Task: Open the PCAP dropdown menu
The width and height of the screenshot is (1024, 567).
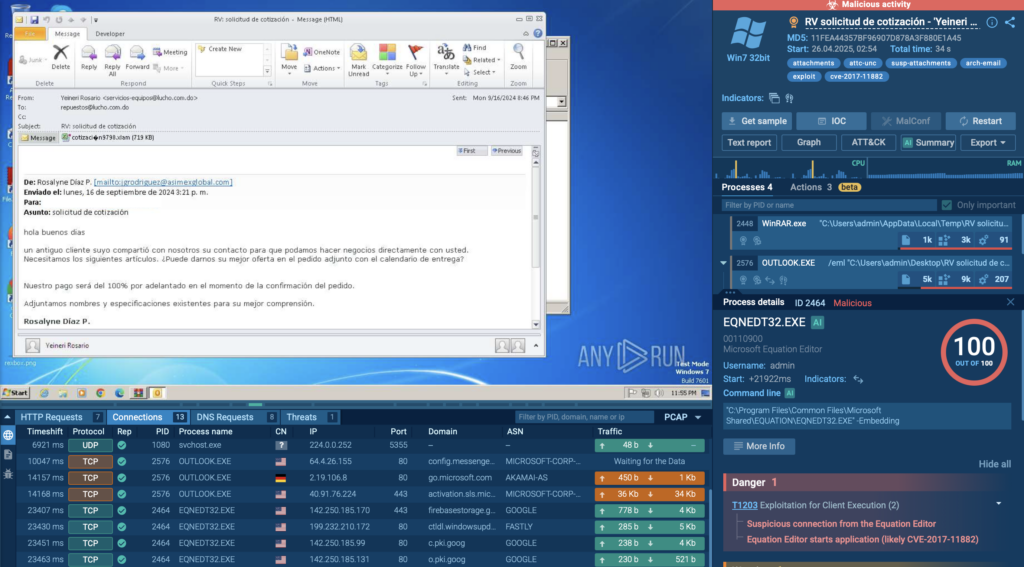Action: pyautogui.click(x=680, y=417)
